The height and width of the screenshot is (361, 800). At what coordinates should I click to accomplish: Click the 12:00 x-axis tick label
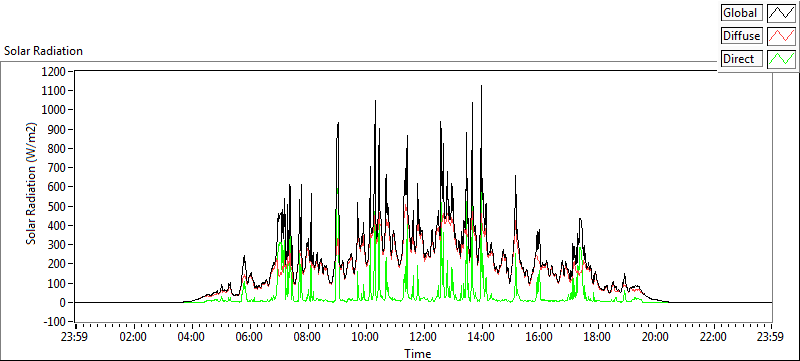coord(424,337)
